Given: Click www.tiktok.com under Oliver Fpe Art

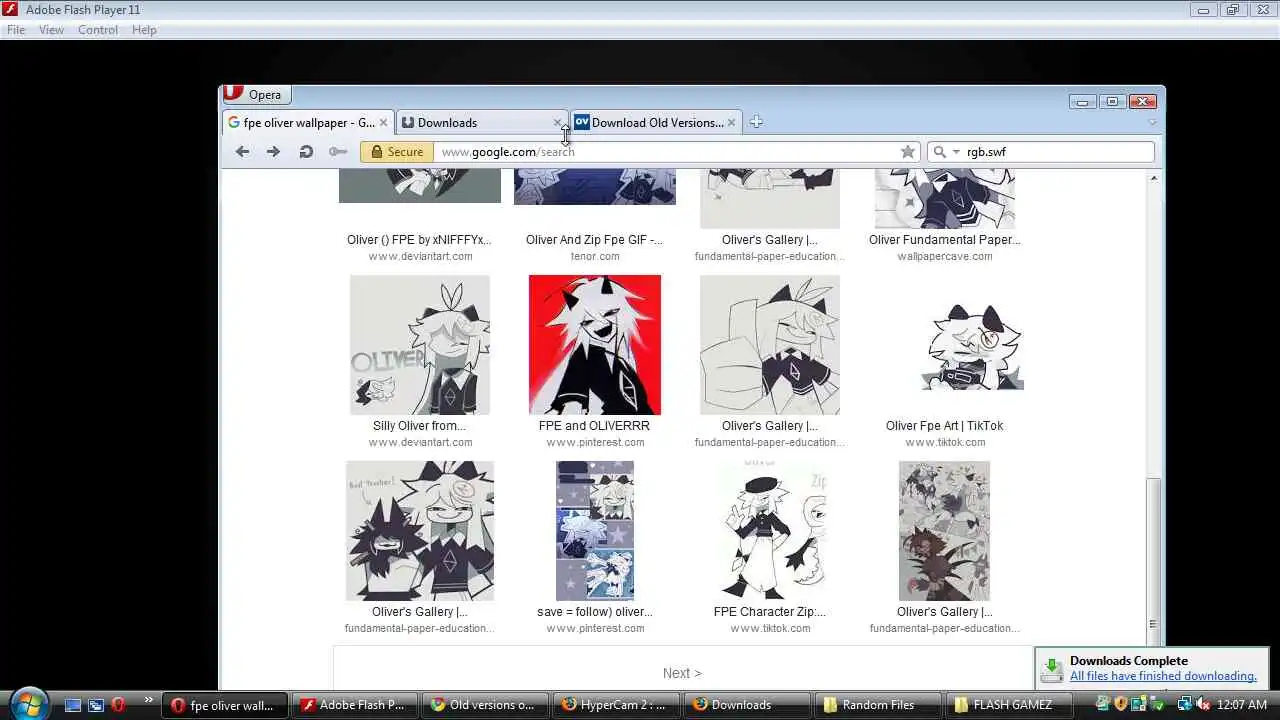Looking at the screenshot, I should [945, 443].
